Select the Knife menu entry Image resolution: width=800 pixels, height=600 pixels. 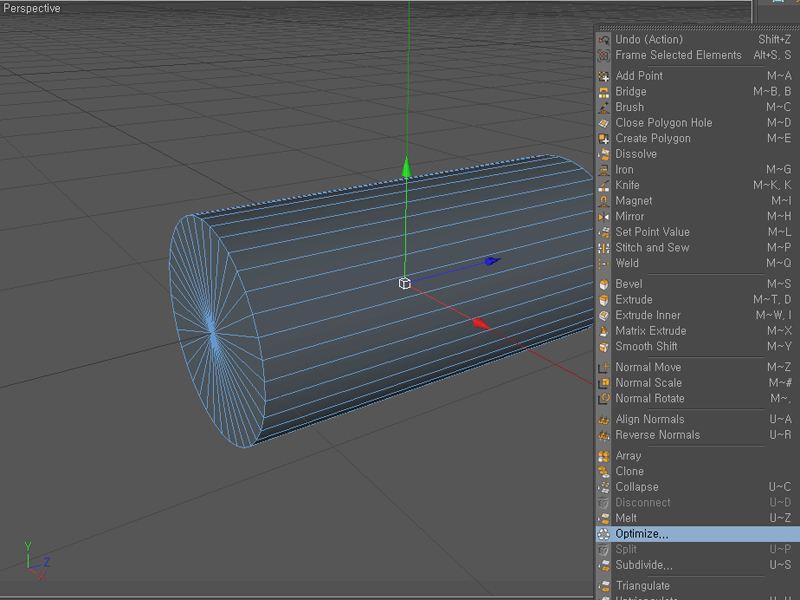pos(697,185)
